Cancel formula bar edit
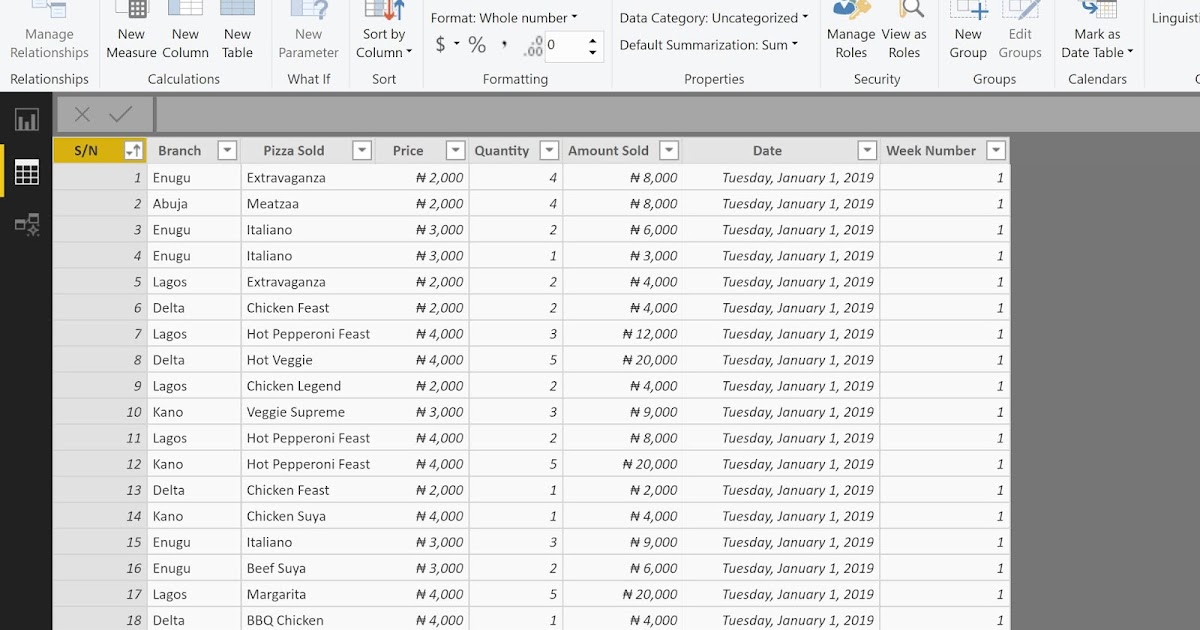1200x630 pixels. click(x=82, y=115)
